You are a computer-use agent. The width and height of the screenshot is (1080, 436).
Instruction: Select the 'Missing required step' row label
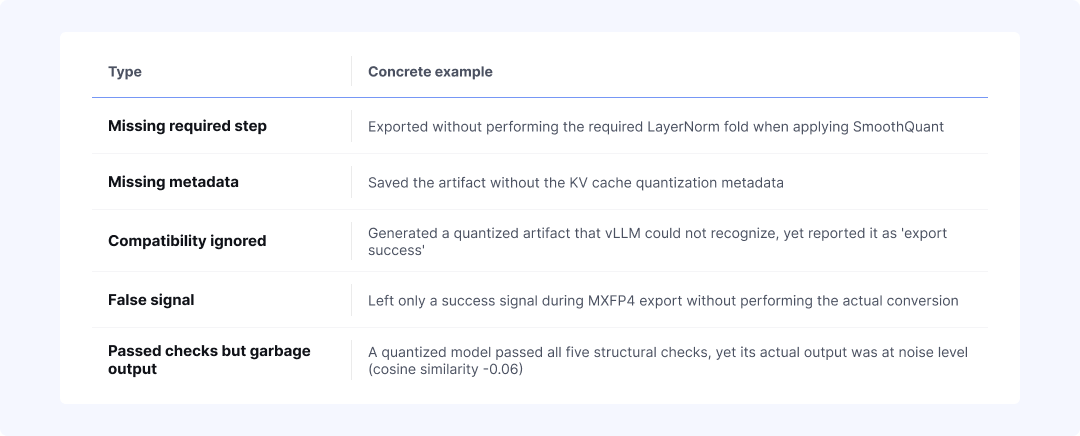pyautogui.click(x=187, y=126)
